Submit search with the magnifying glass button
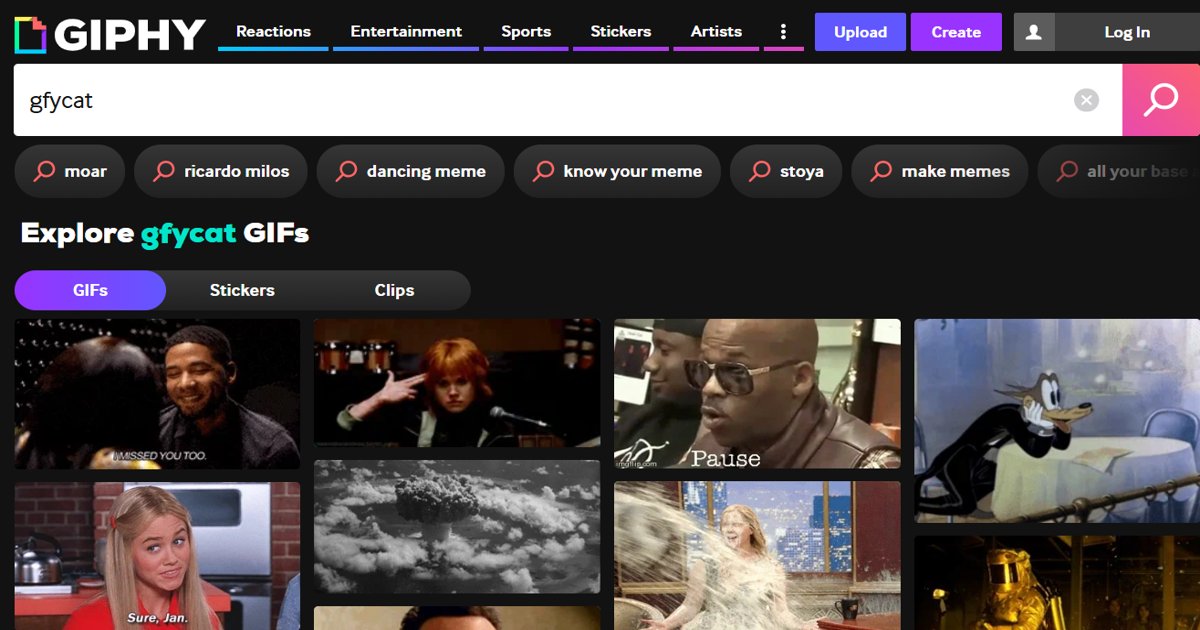The image size is (1200, 630). [x=1161, y=100]
